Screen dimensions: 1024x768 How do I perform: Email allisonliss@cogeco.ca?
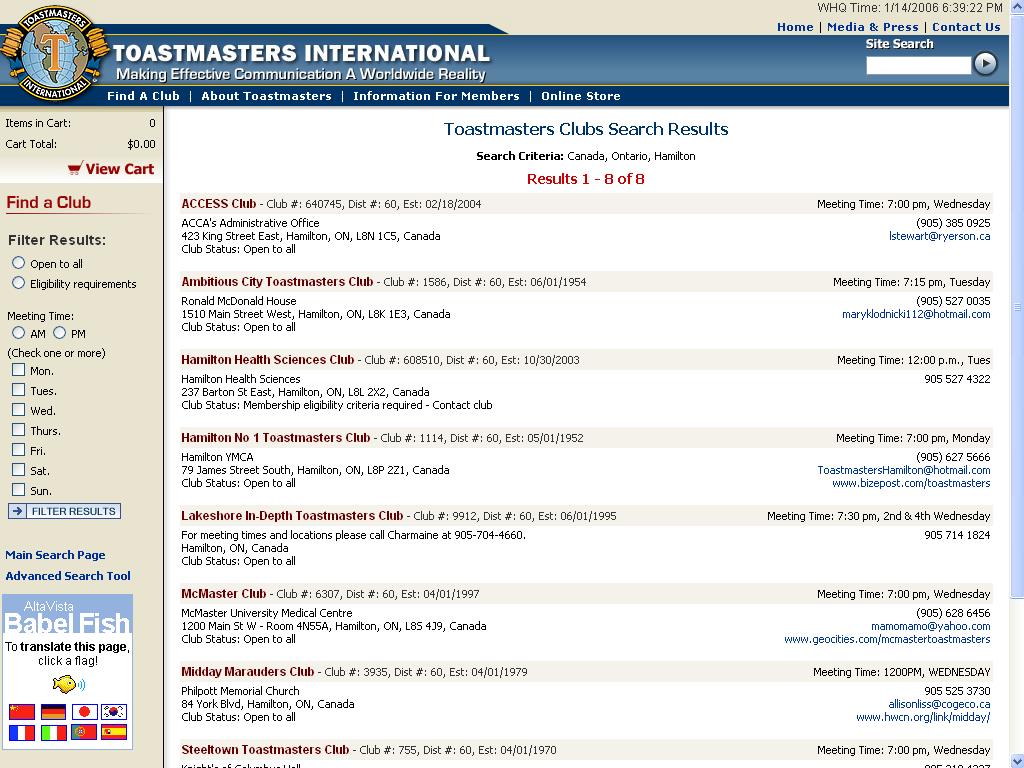click(939, 704)
